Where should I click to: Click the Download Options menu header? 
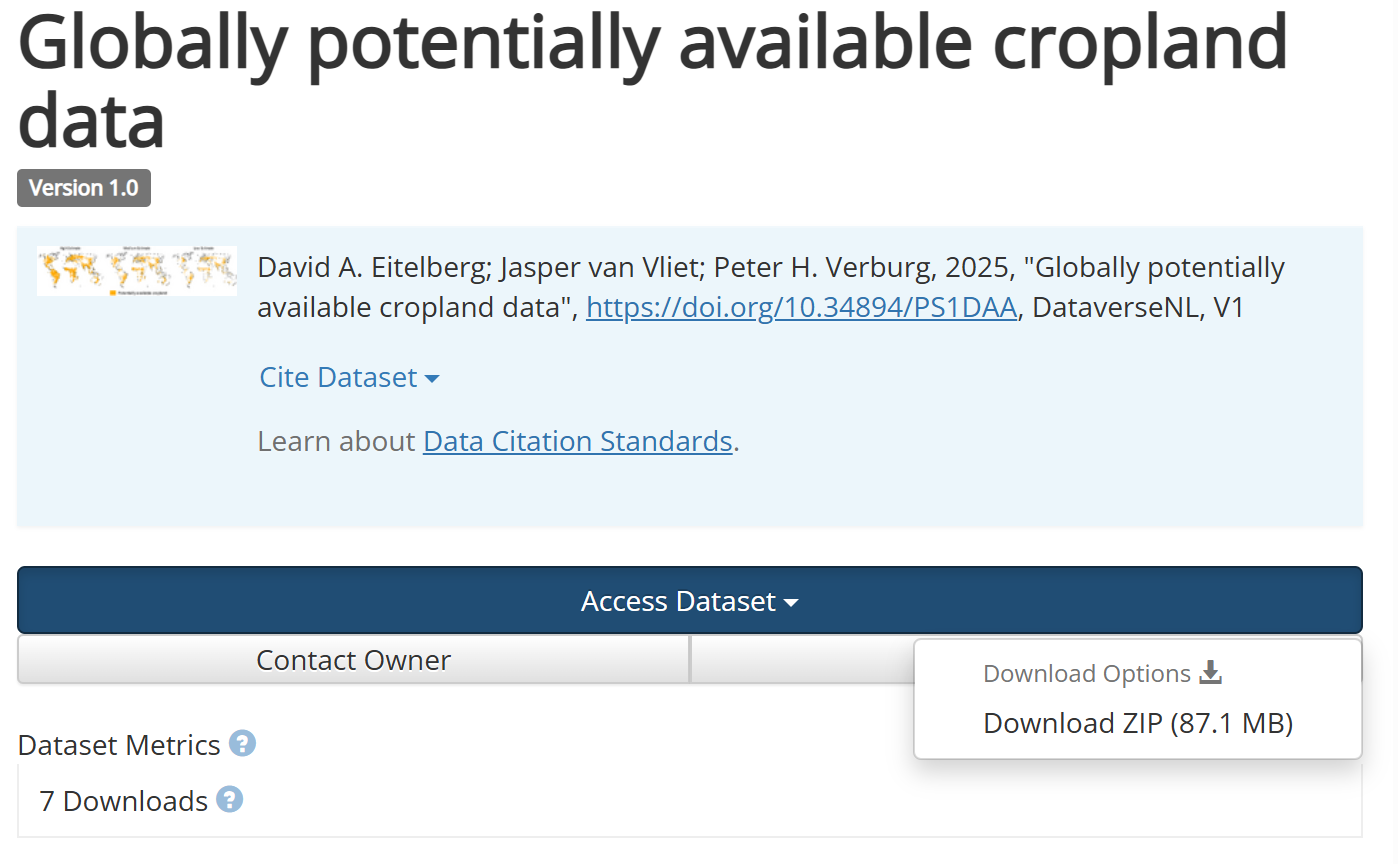1086,674
